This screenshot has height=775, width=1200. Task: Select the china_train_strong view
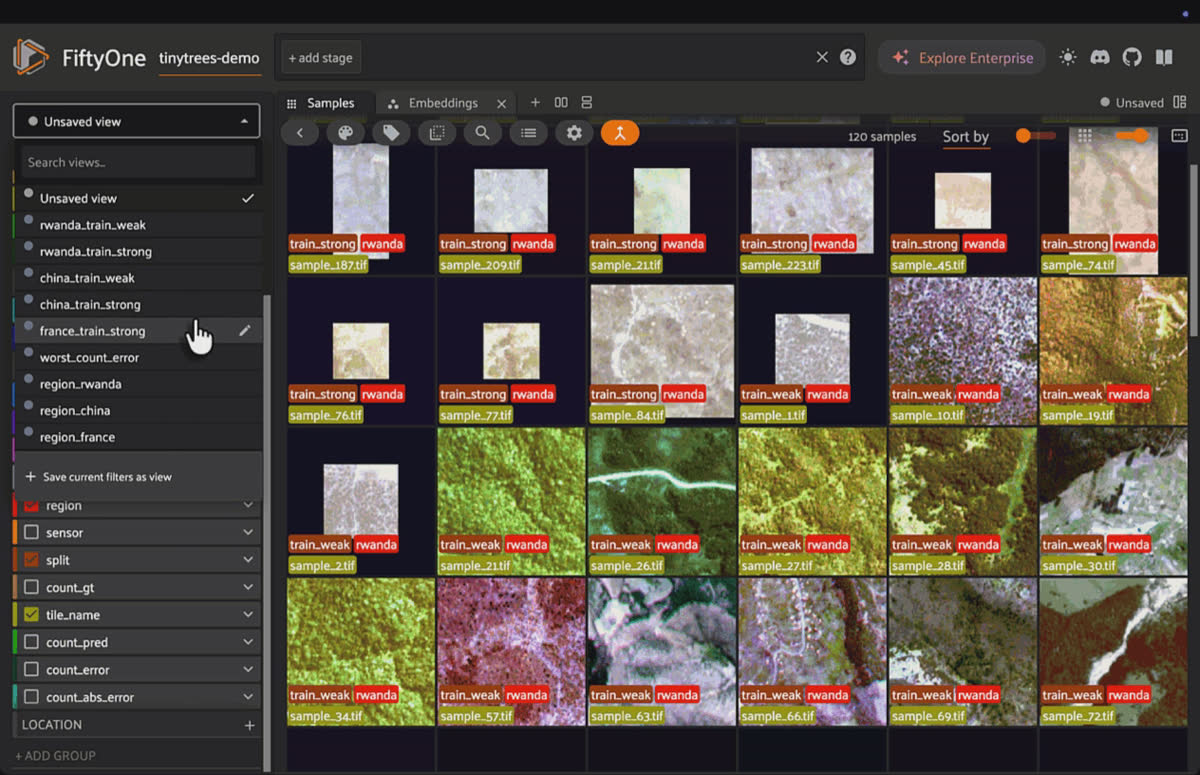point(138,304)
